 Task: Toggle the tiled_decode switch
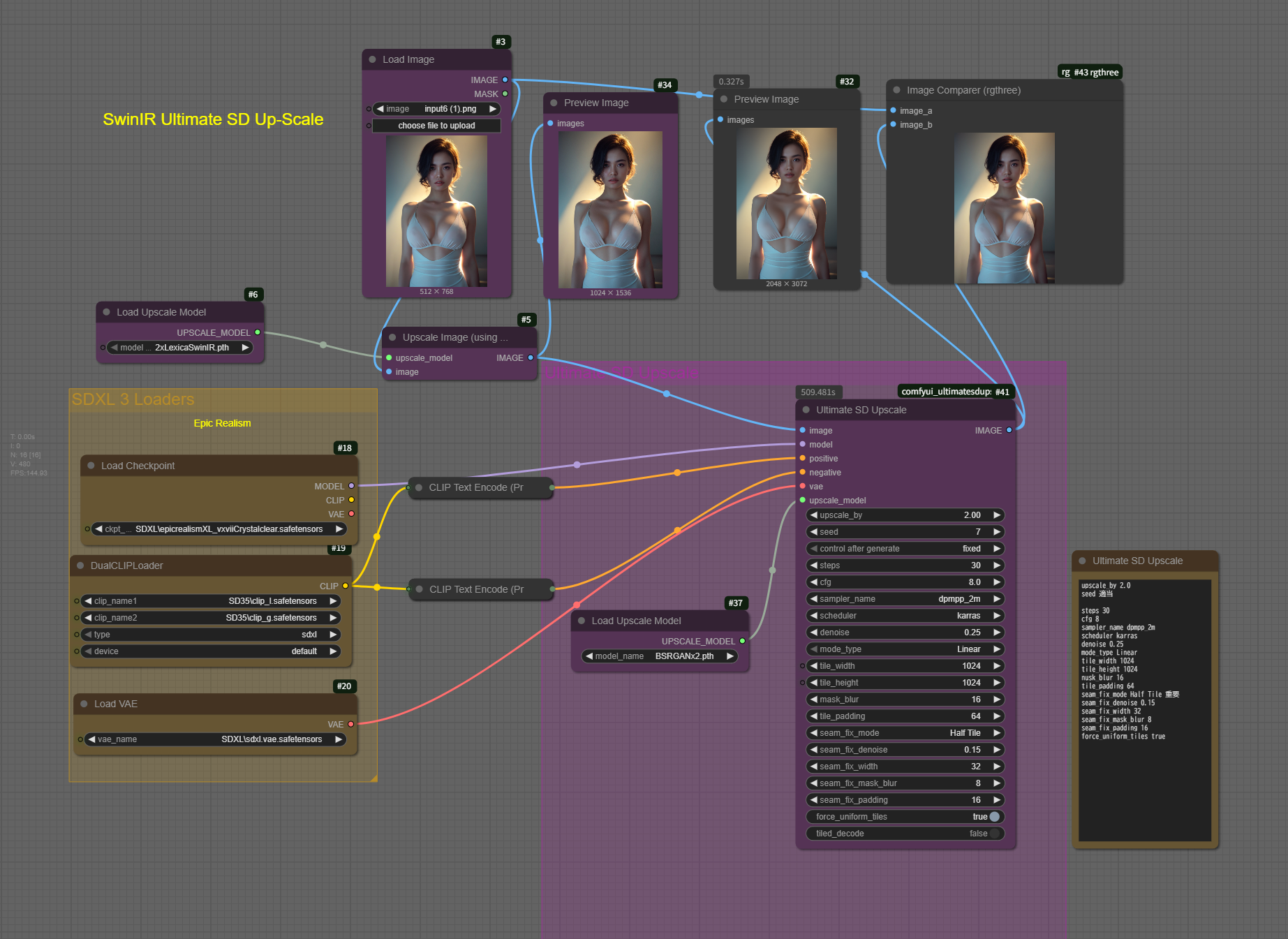994,834
